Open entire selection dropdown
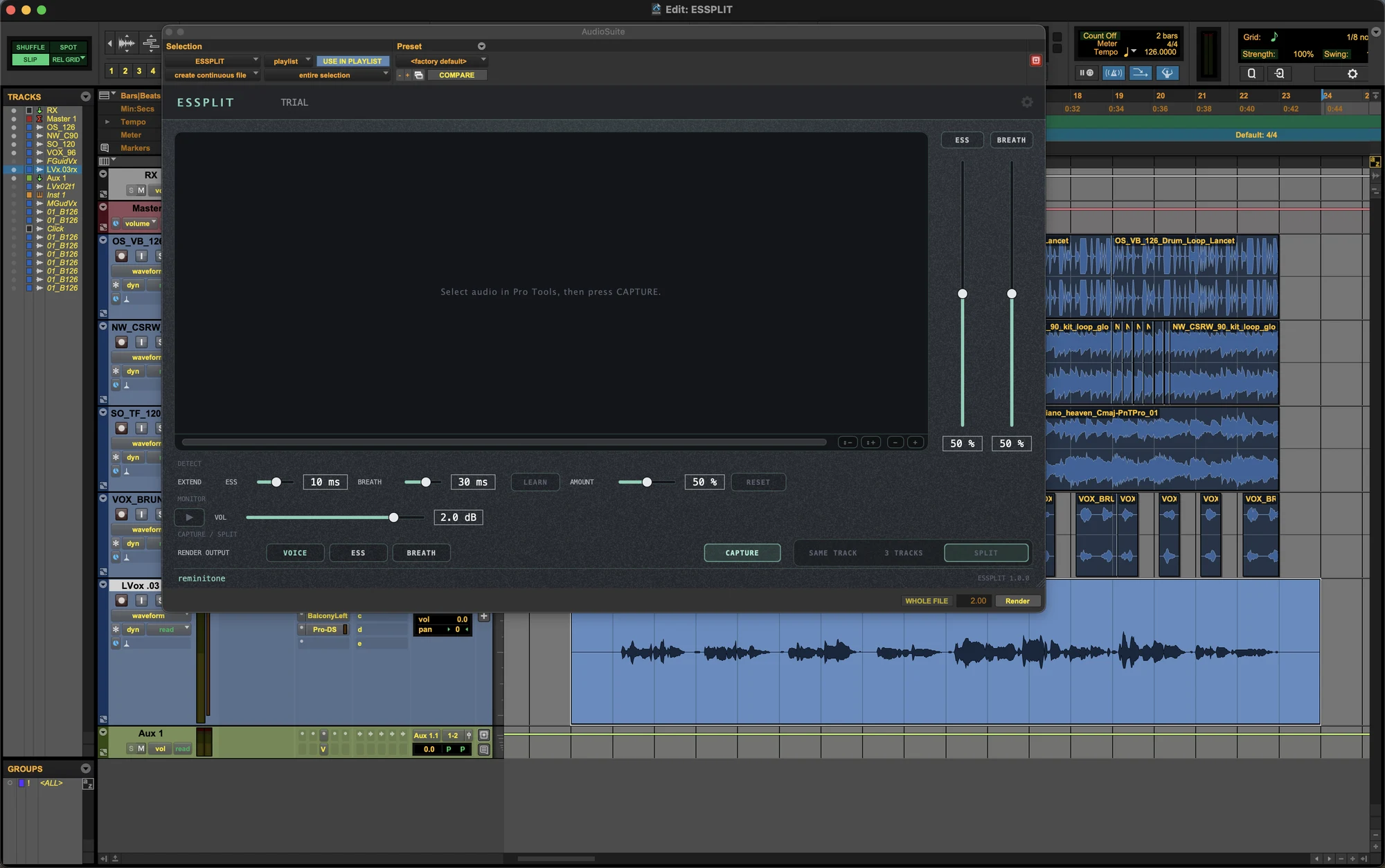 tap(327, 75)
